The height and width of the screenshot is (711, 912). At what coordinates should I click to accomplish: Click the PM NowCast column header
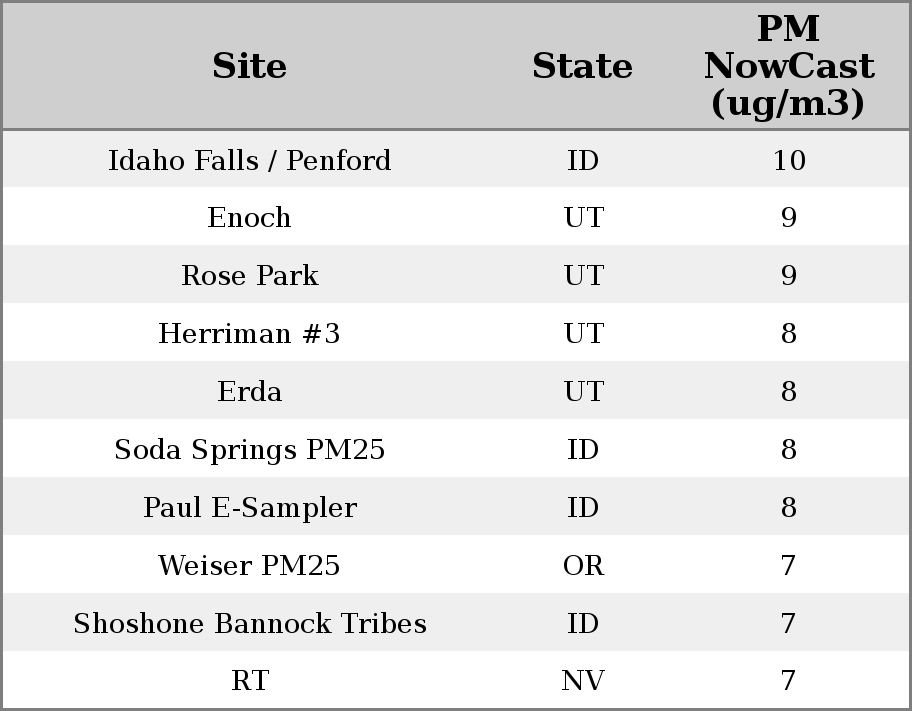(788, 66)
